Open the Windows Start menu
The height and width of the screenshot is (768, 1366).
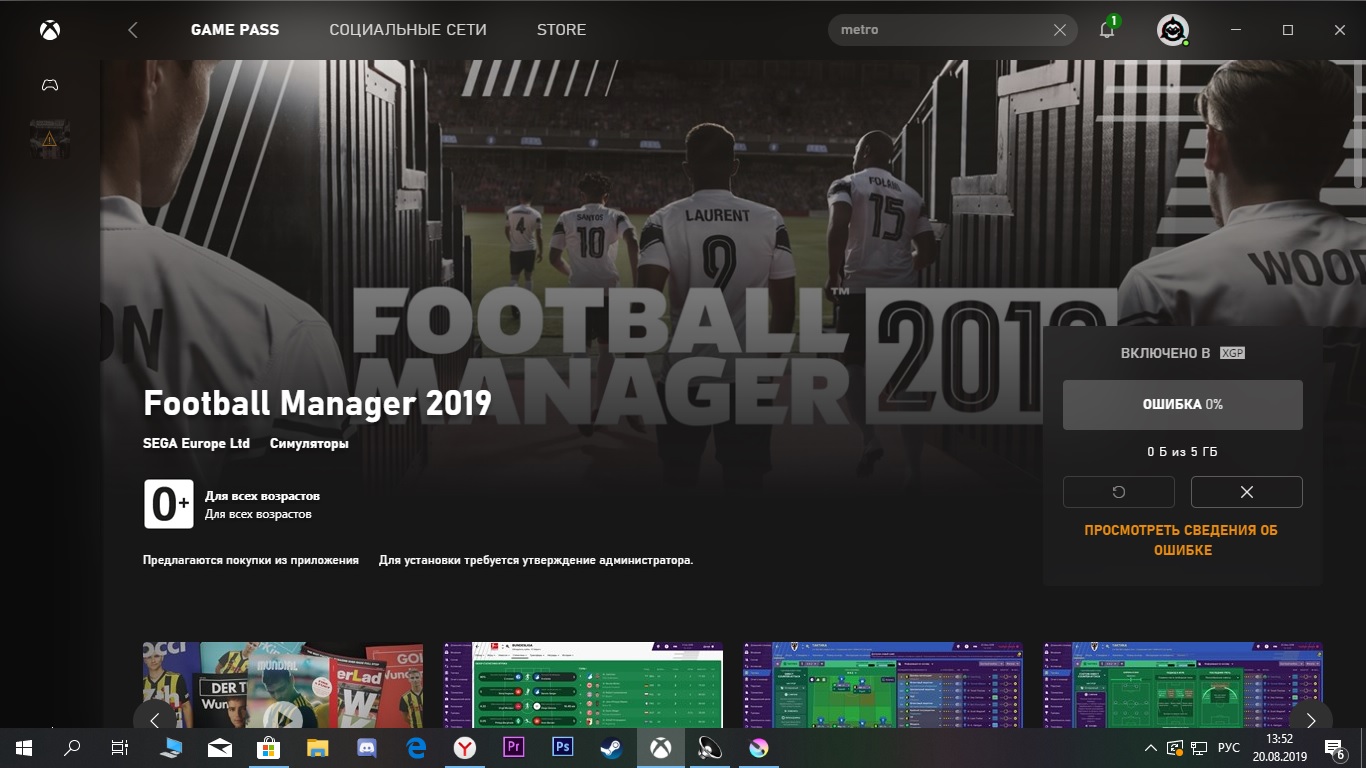(x=24, y=748)
